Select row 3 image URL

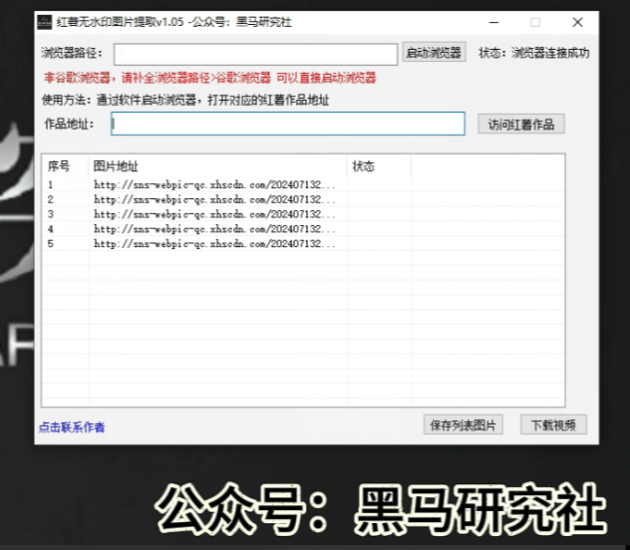[215, 214]
